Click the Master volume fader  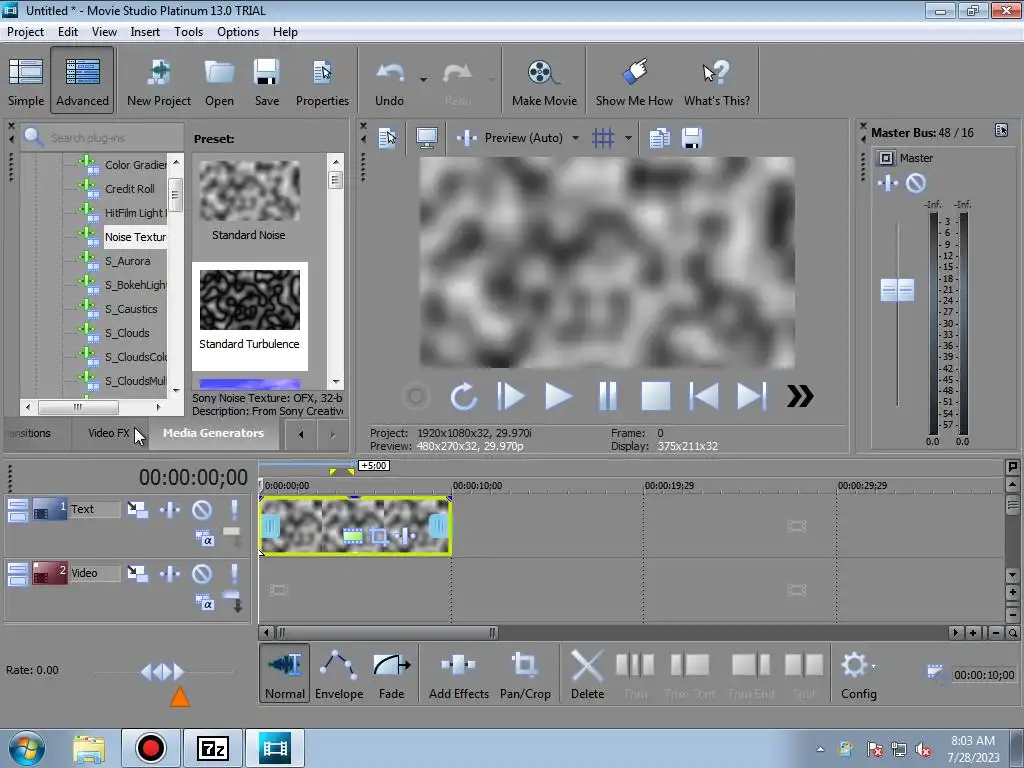tap(897, 290)
